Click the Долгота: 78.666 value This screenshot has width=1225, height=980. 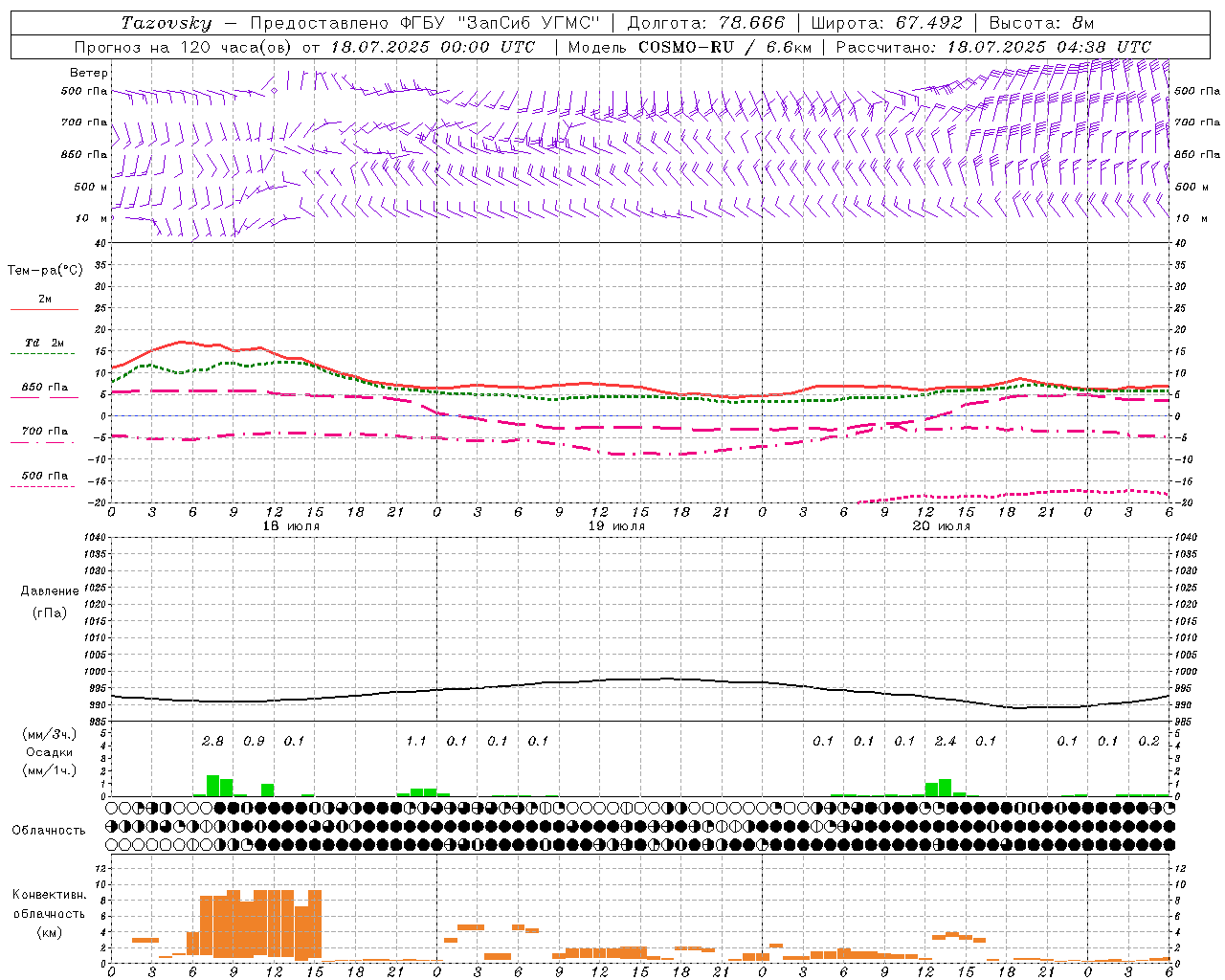pos(706,23)
